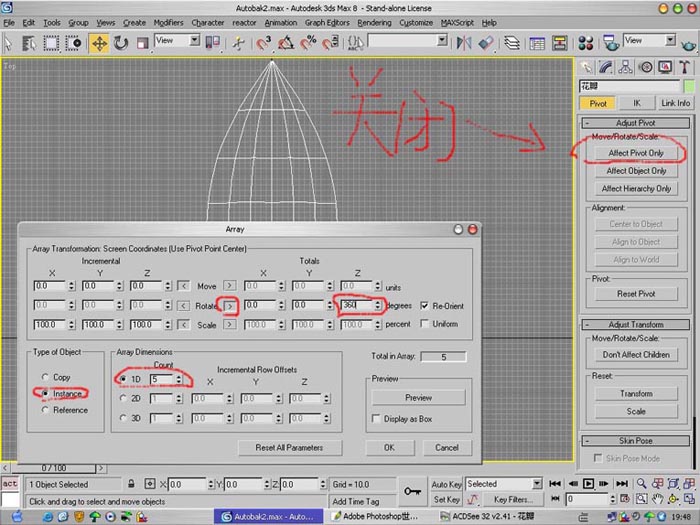Choose the 3D array dimension
Image resolution: width=700 pixels, height=525 pixels.
(123, 418)
